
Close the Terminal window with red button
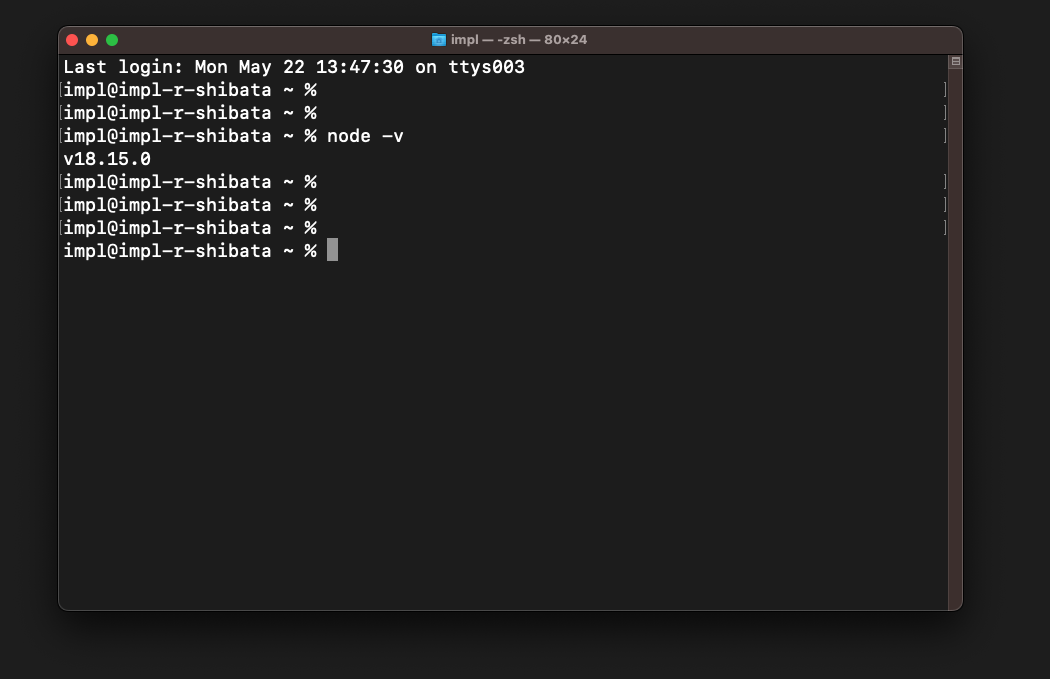tap(72, 40)
